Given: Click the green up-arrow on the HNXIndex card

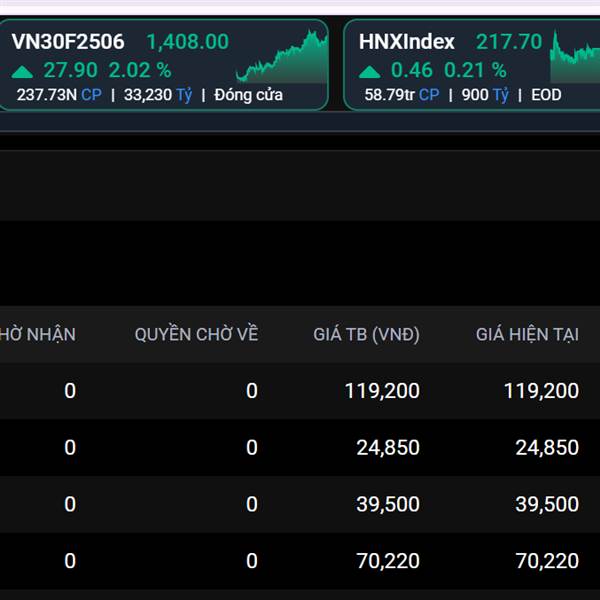Looking at the screenshot, I should [370, 71].
